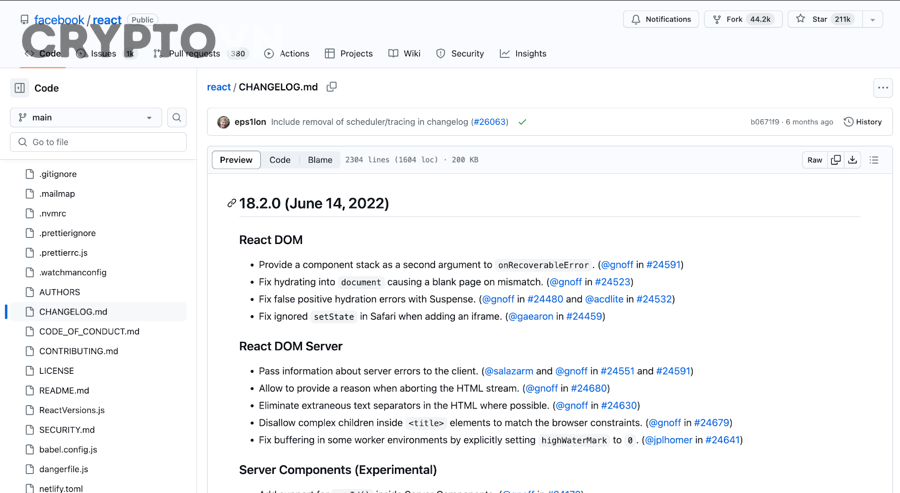This screenshot has width=900, height=493.
Task: Open eps1lon author profile link
Action: 250,122
